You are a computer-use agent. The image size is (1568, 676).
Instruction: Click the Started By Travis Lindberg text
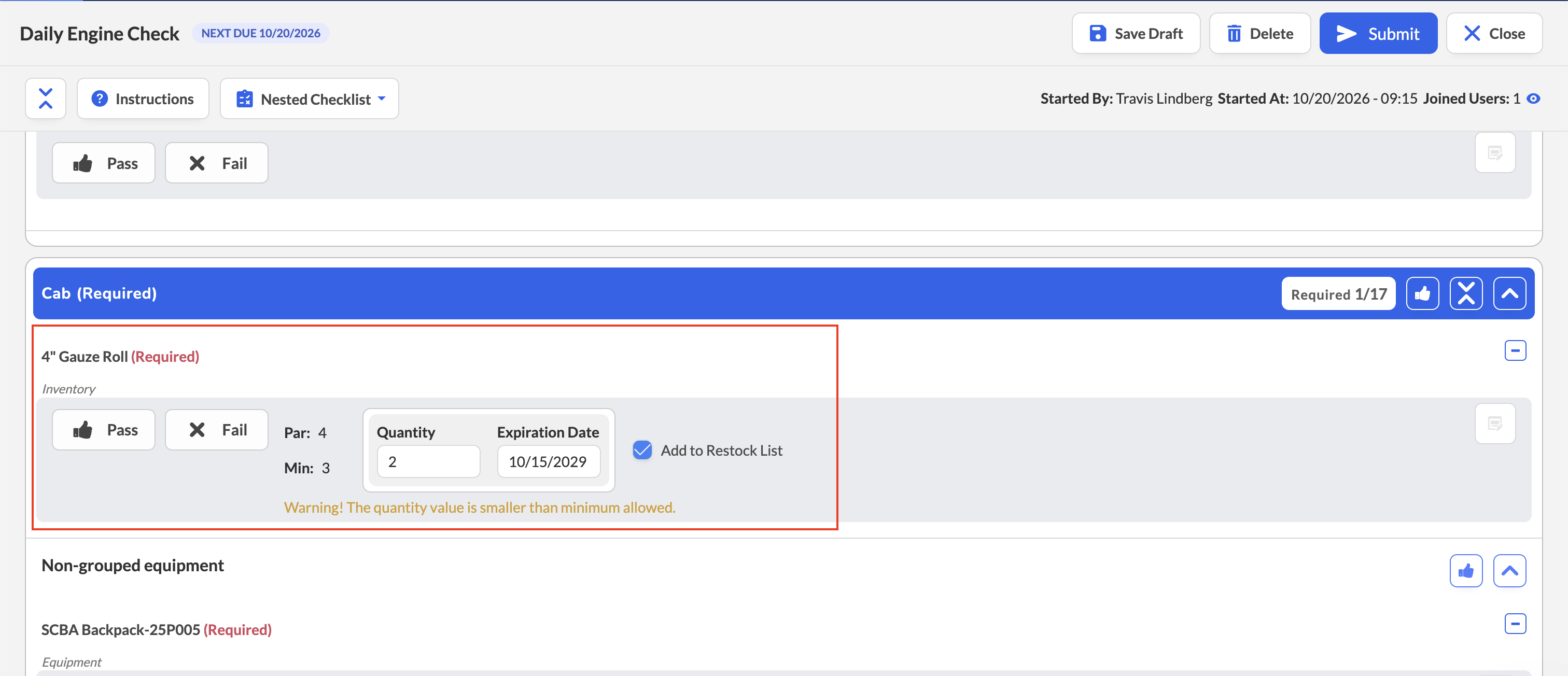tap(1126, 98)
